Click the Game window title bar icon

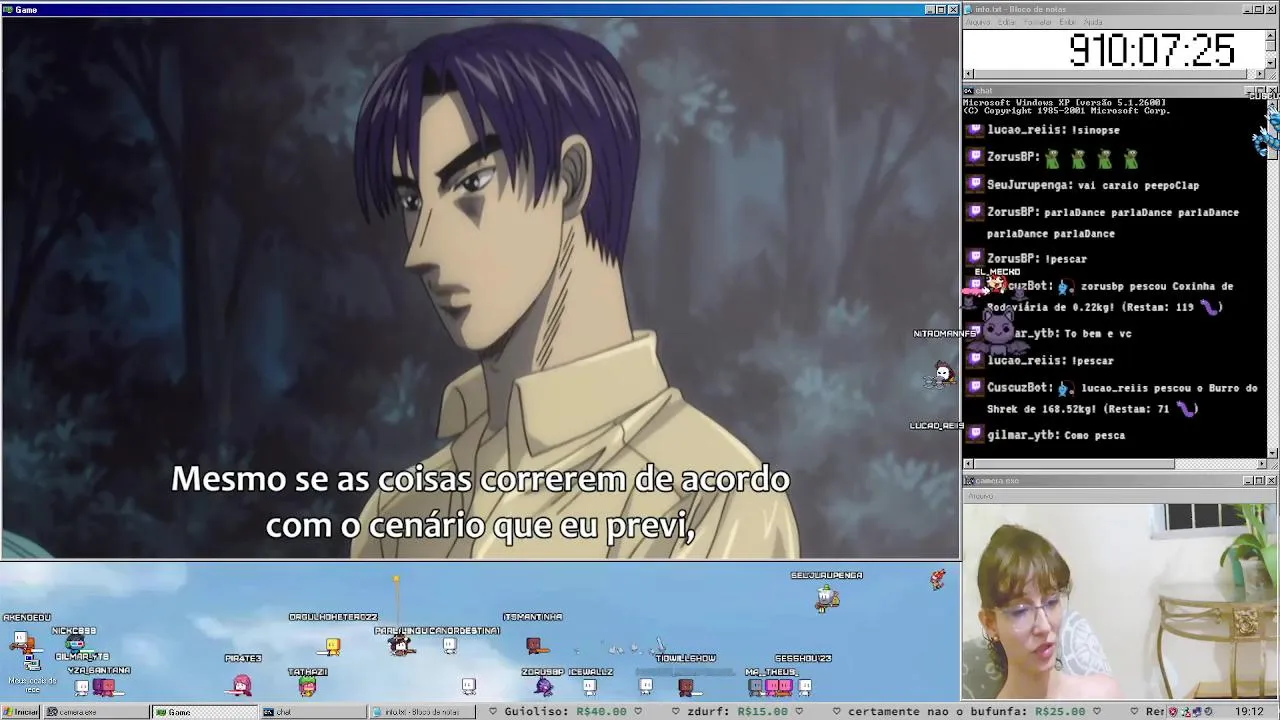click(x=7, y=9)
